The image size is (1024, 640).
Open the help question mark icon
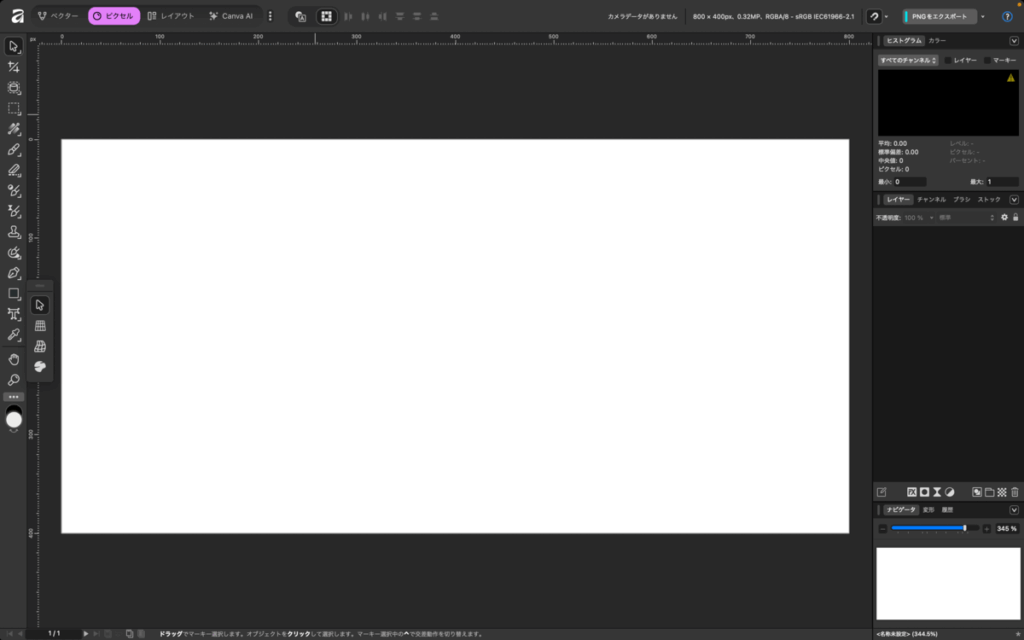pyautogui.click(x=1007, y=16)
